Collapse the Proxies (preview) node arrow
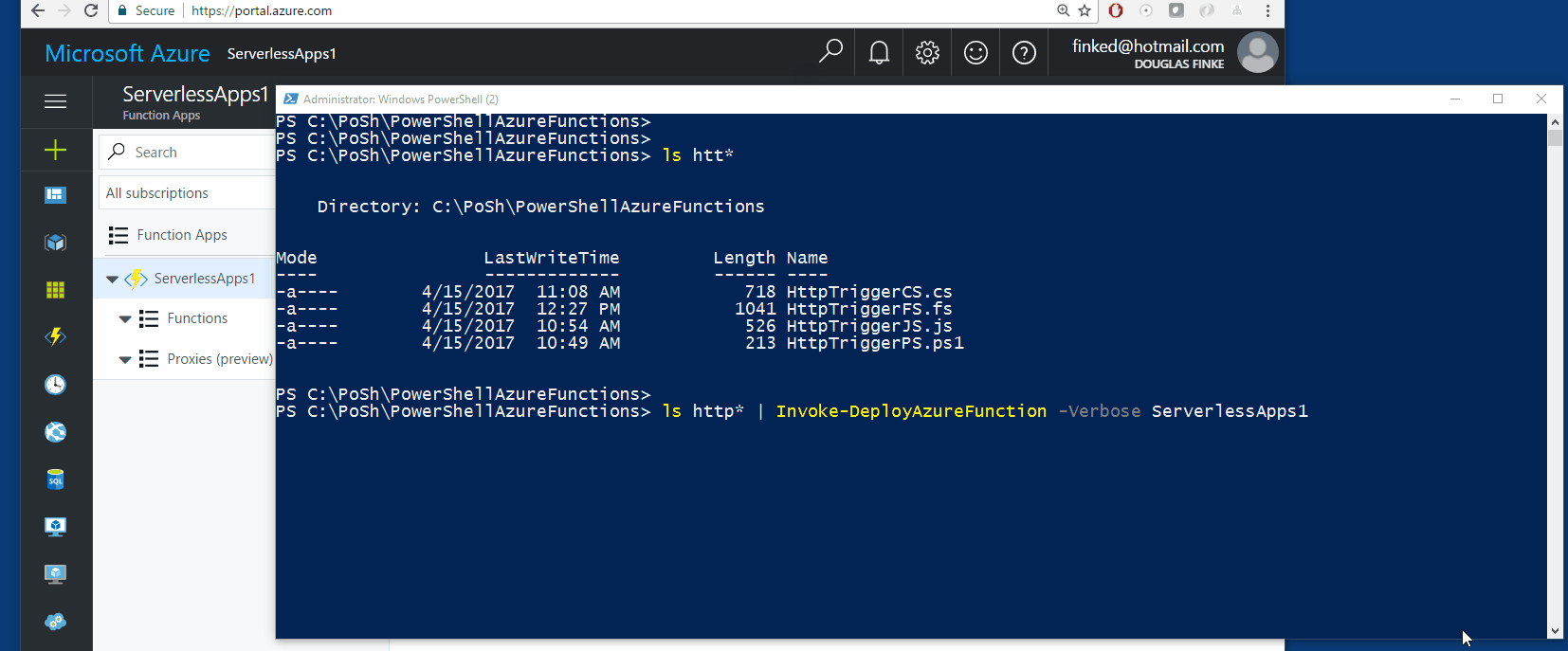The height and width of the screenshot is (651, 1568). coord(125,360)
